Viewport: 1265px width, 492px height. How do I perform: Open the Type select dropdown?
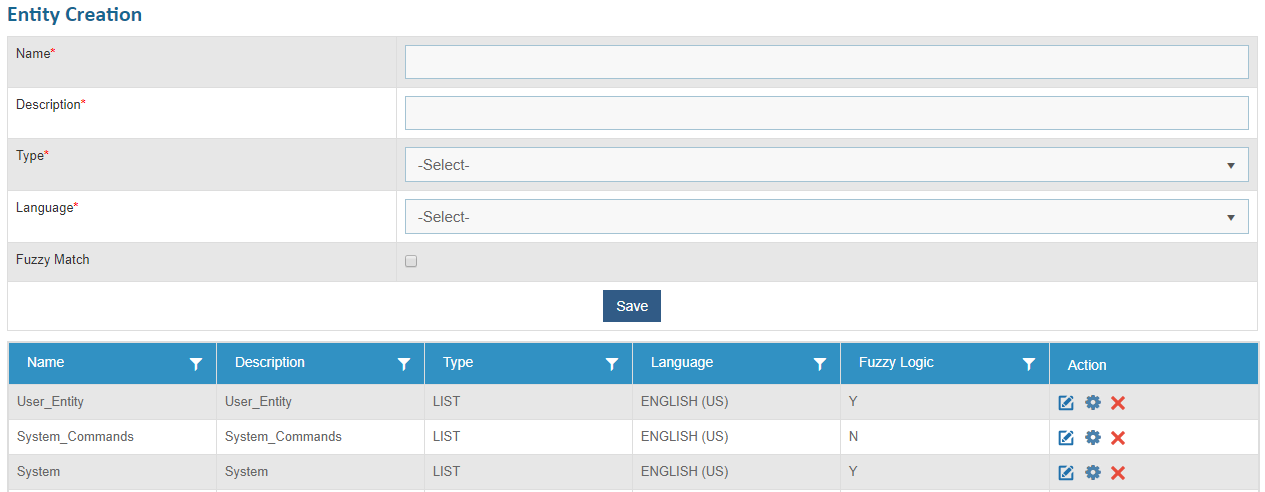(x=826, y=165)
